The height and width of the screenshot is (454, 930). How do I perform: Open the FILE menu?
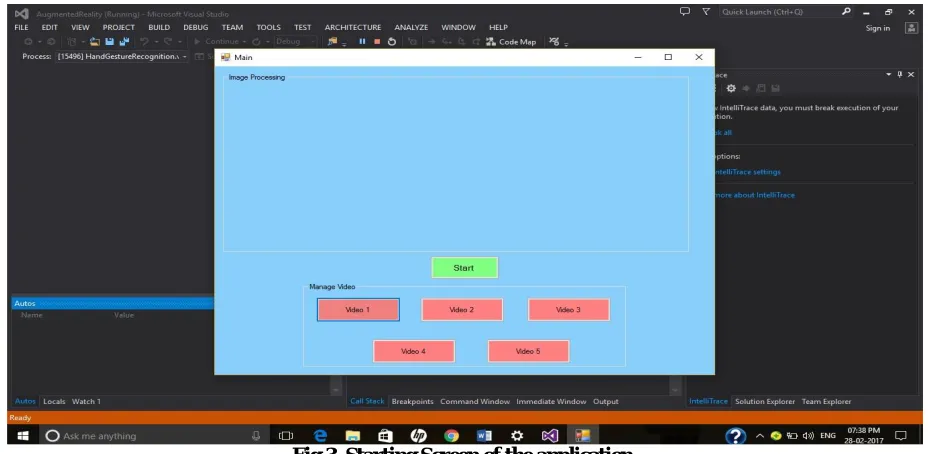coord(21,27)
